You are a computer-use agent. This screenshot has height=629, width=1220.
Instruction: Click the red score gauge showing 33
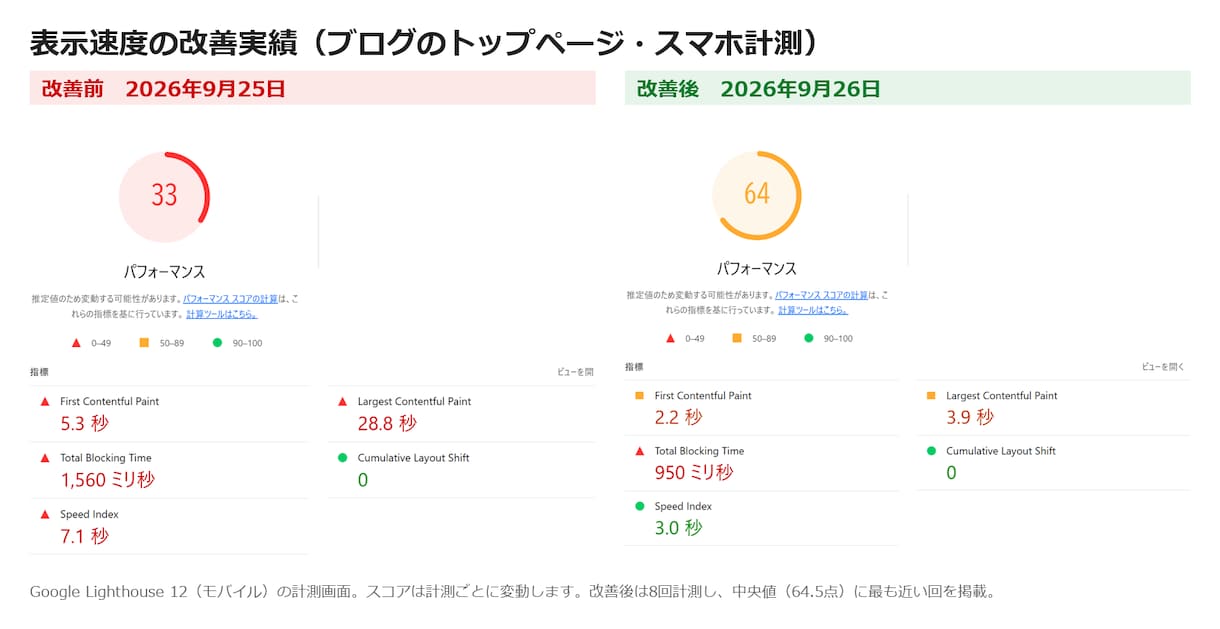(164, 196)
